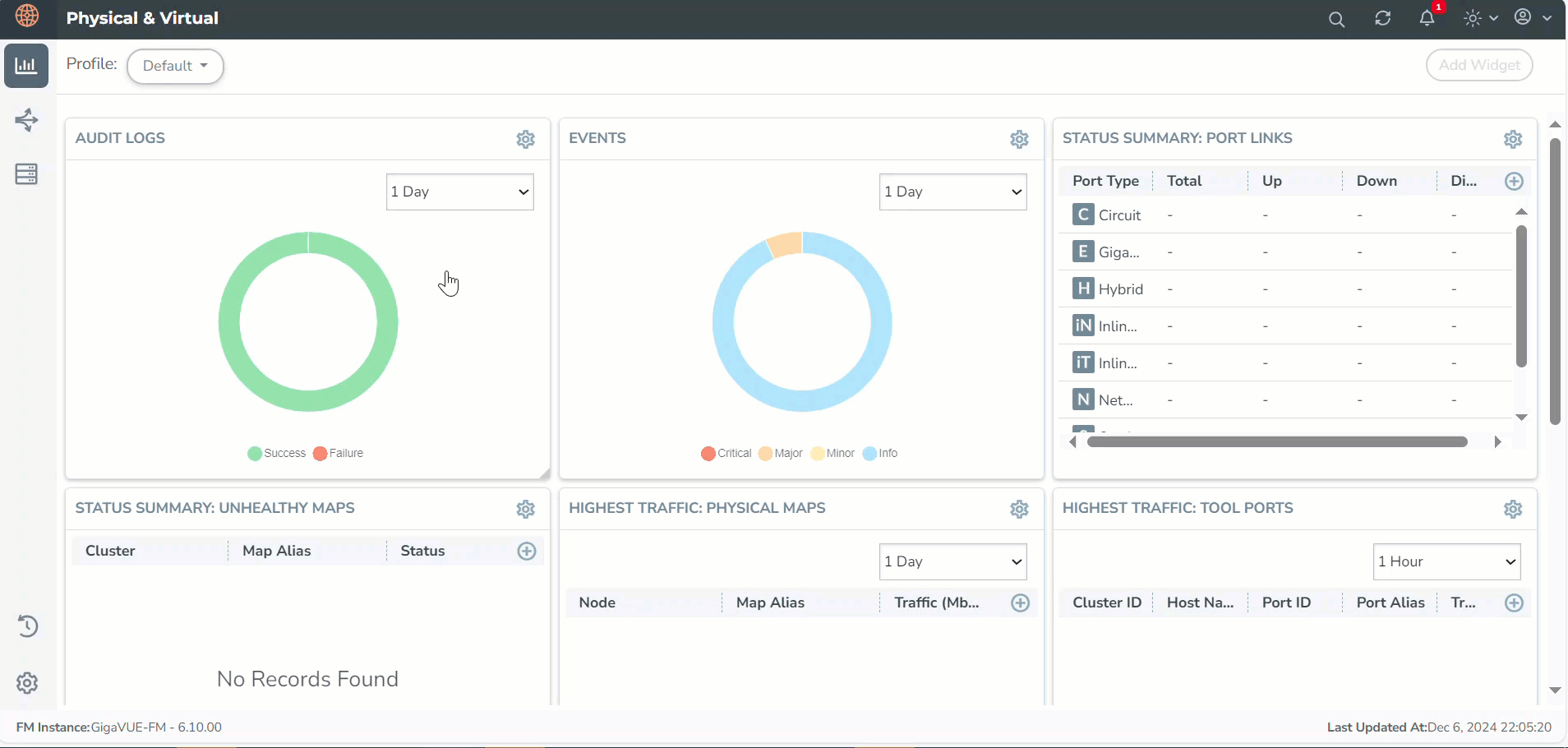
Task: Open the history clock icon in sidebar
Action: (27, 626)
